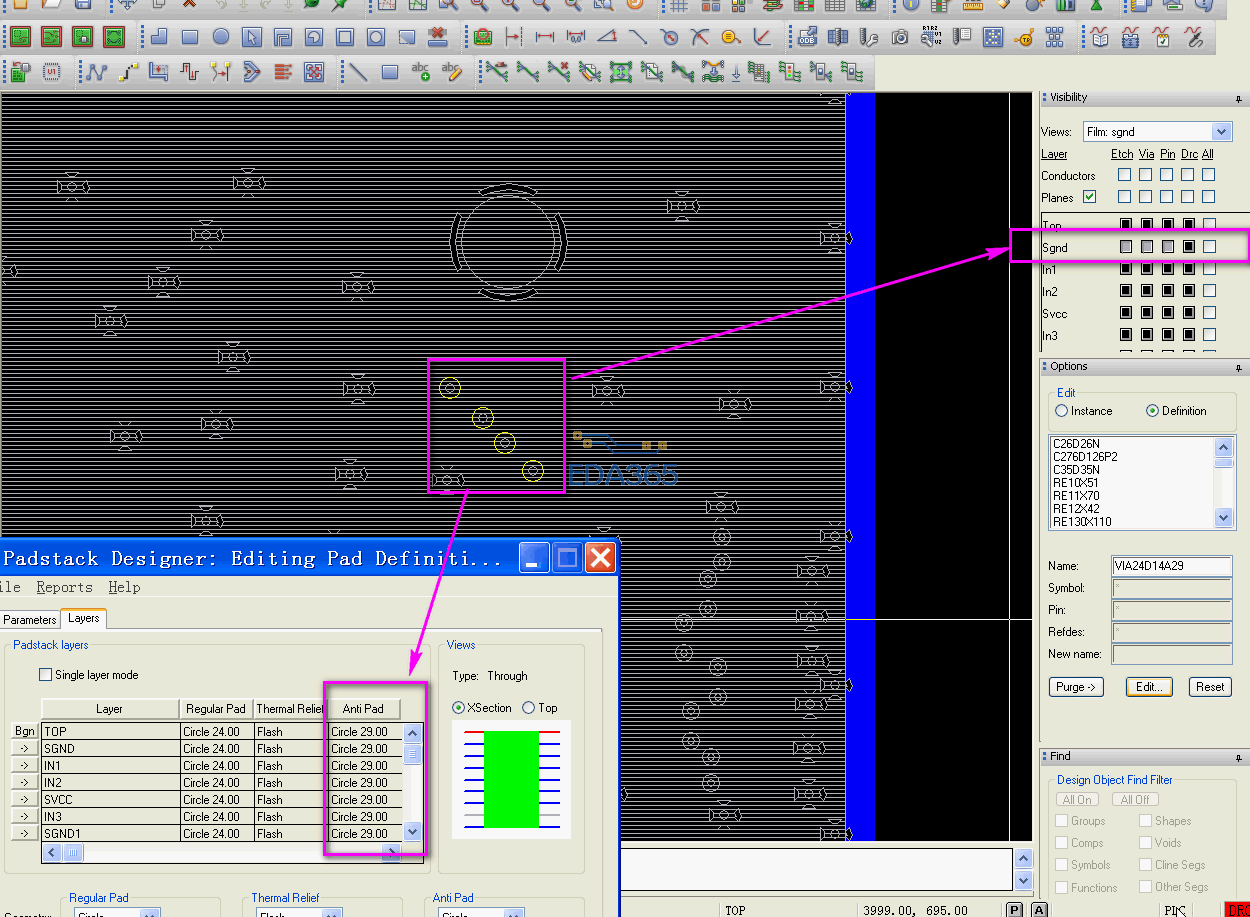Open the Reports menu
Image resolution: width=1250 pixels, height=917 pixels.
click(x=64, y=587)
